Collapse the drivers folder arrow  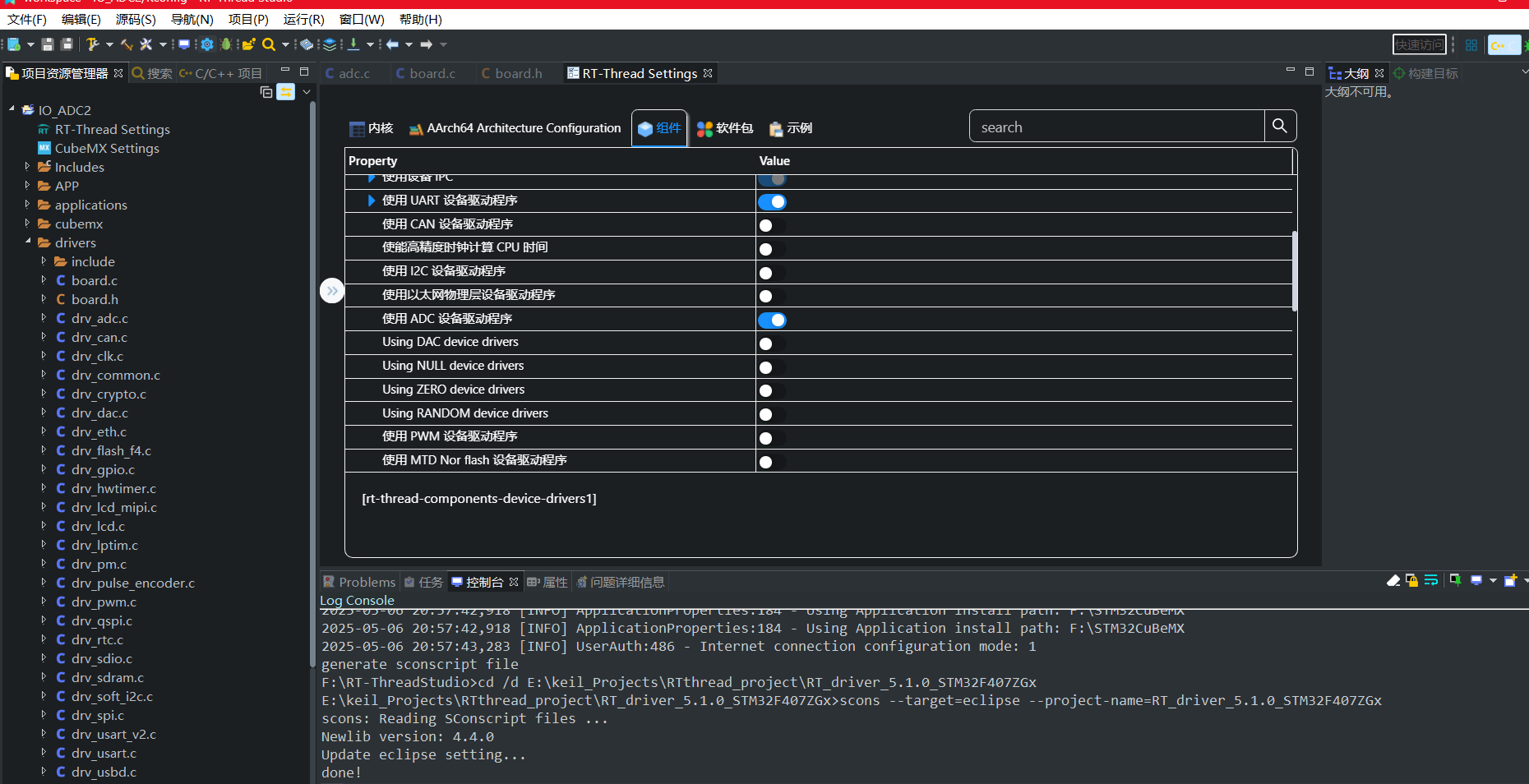pyautogui.click(x=27, y=242)
